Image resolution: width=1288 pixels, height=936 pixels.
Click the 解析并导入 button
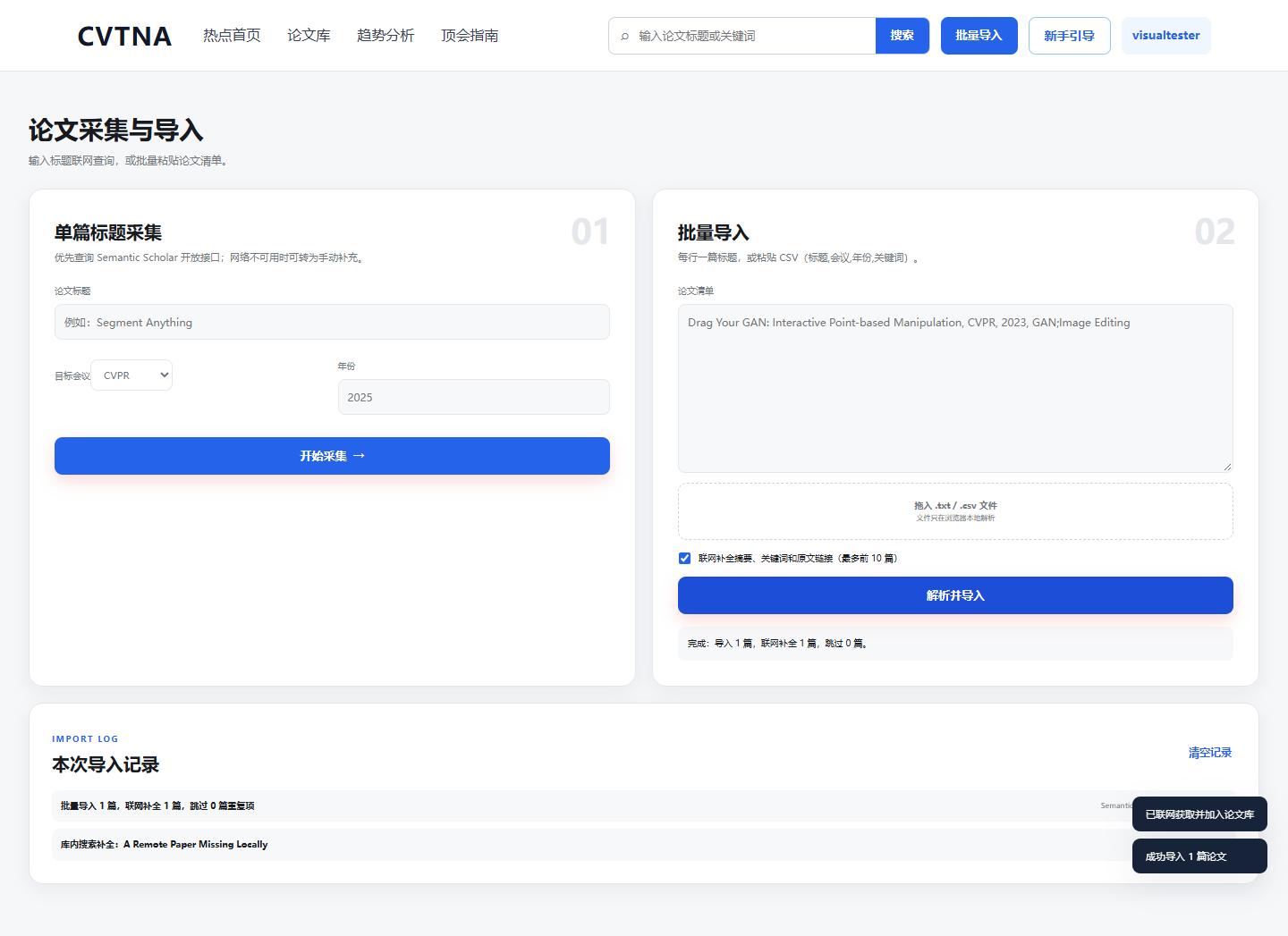pyautogui.click(x=955, y=595)
